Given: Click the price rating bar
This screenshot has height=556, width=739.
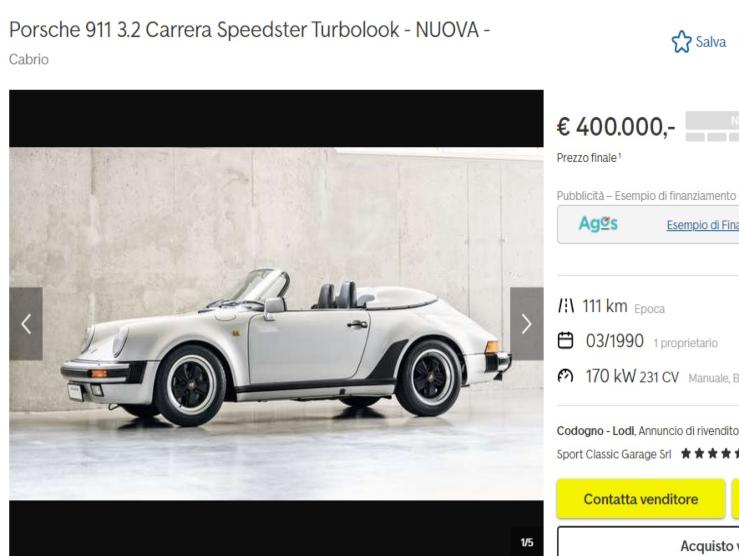Looking at the screenshot, I should point(712,126).
